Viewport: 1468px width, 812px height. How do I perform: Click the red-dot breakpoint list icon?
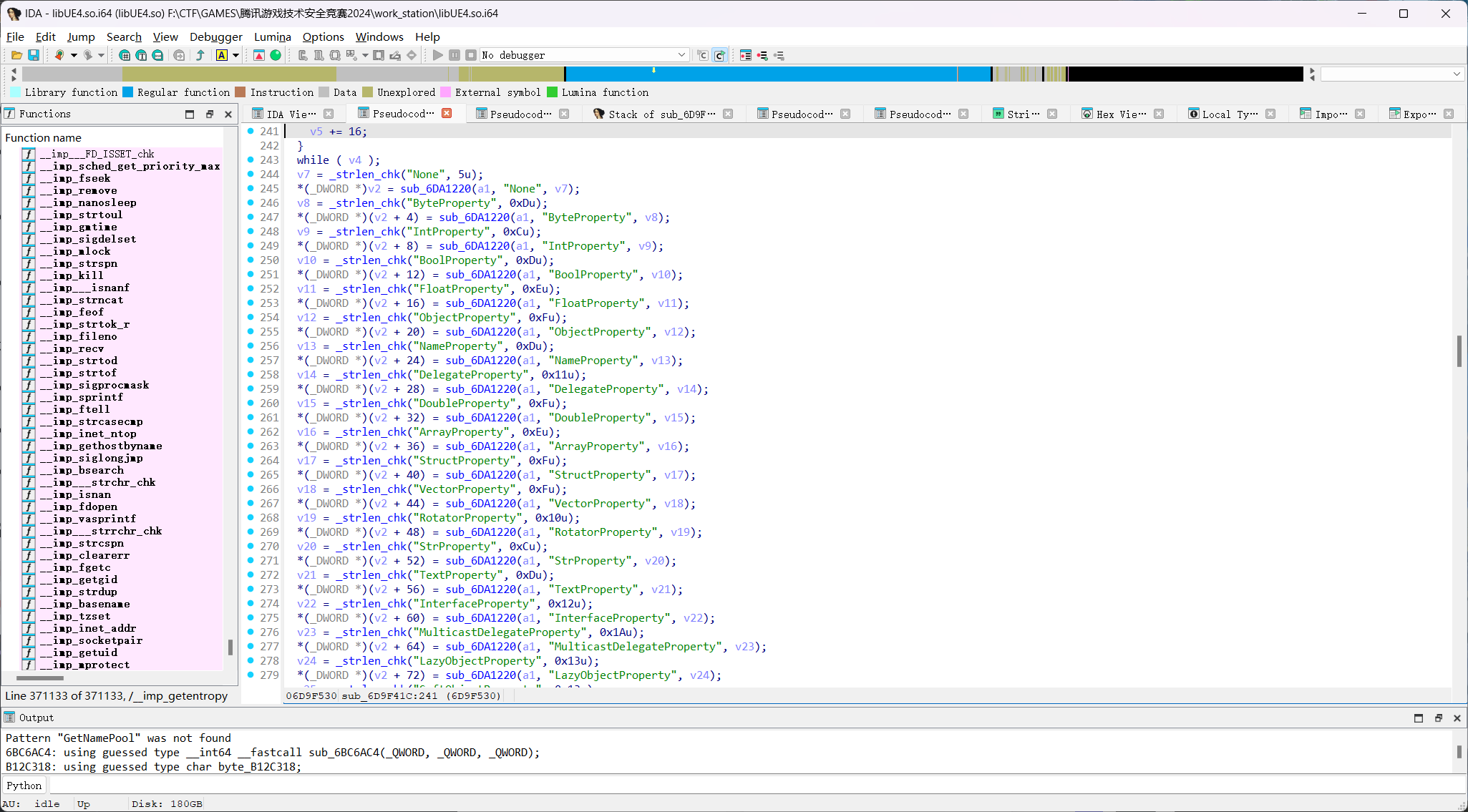(x=762, y=55)
